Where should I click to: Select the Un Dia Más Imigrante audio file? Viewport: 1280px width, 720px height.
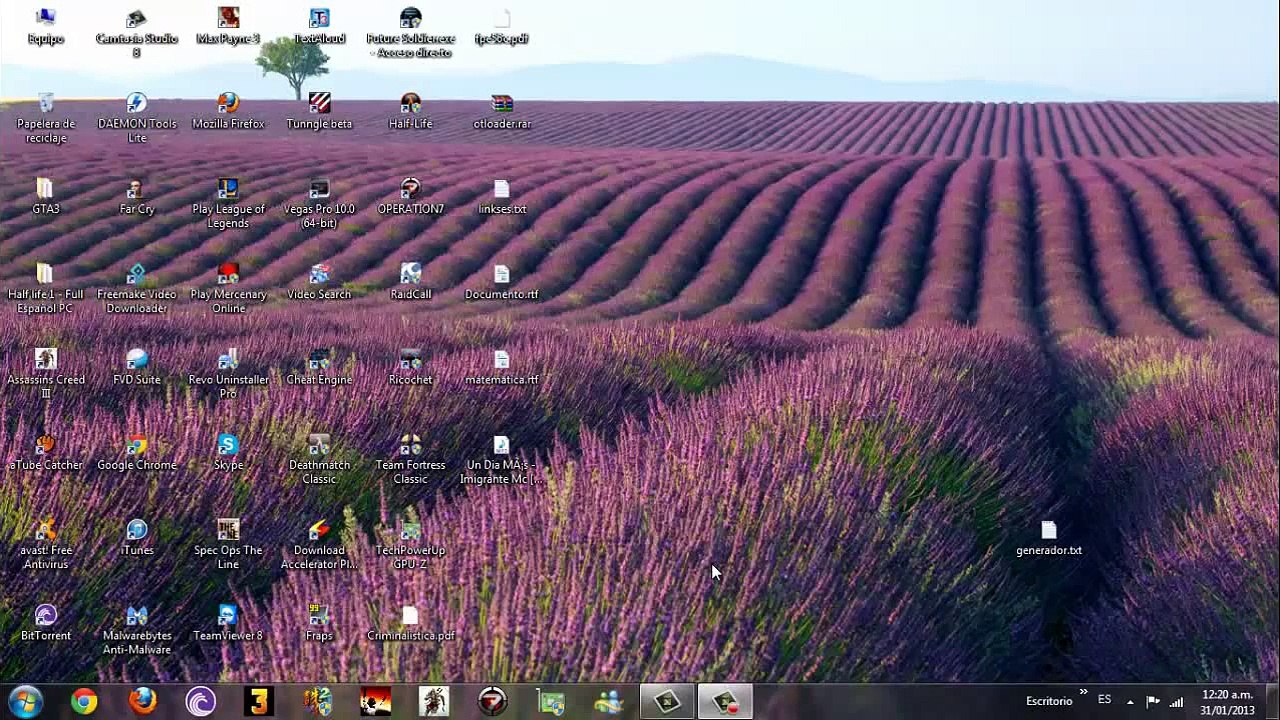(x=502, y=459)
